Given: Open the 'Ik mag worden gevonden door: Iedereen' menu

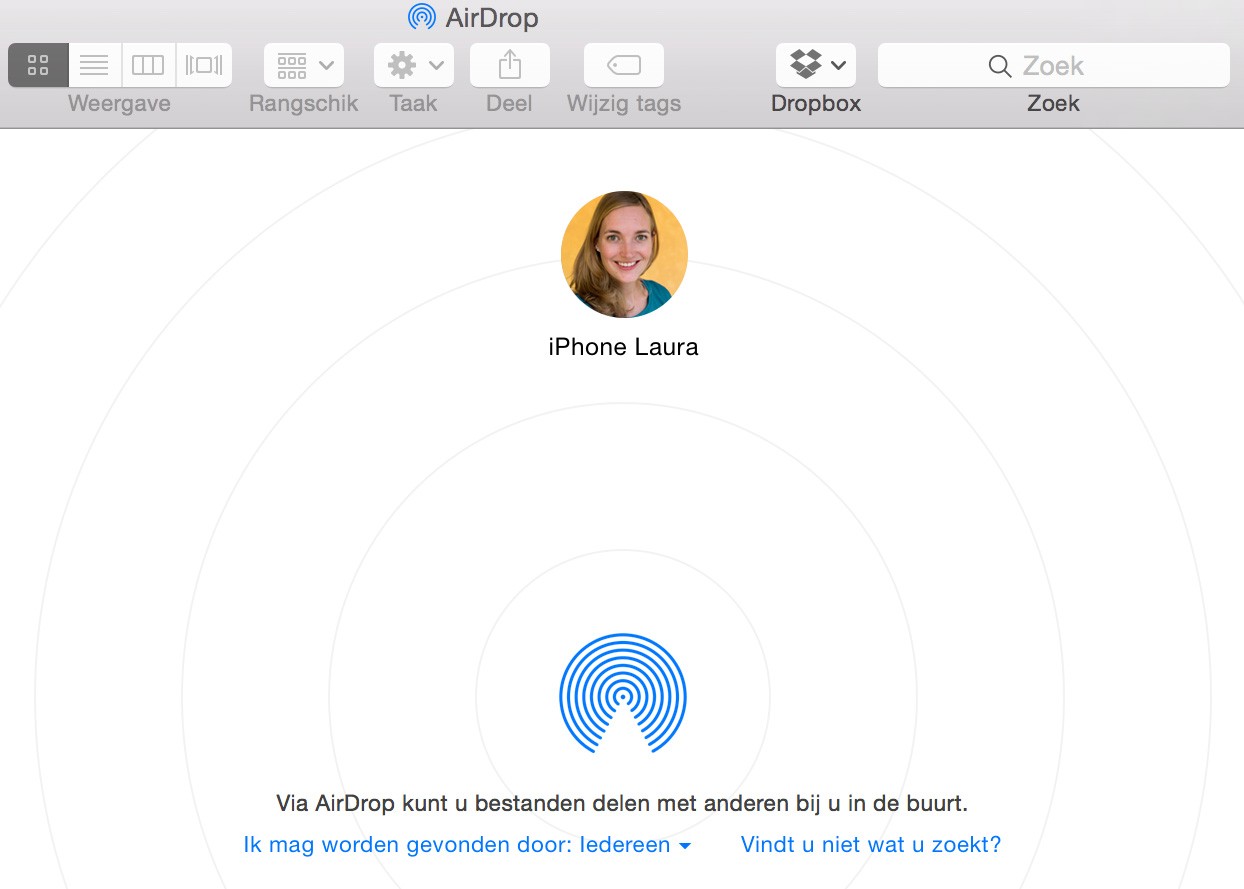Looking at the screenshot, I should pos(466,845).
